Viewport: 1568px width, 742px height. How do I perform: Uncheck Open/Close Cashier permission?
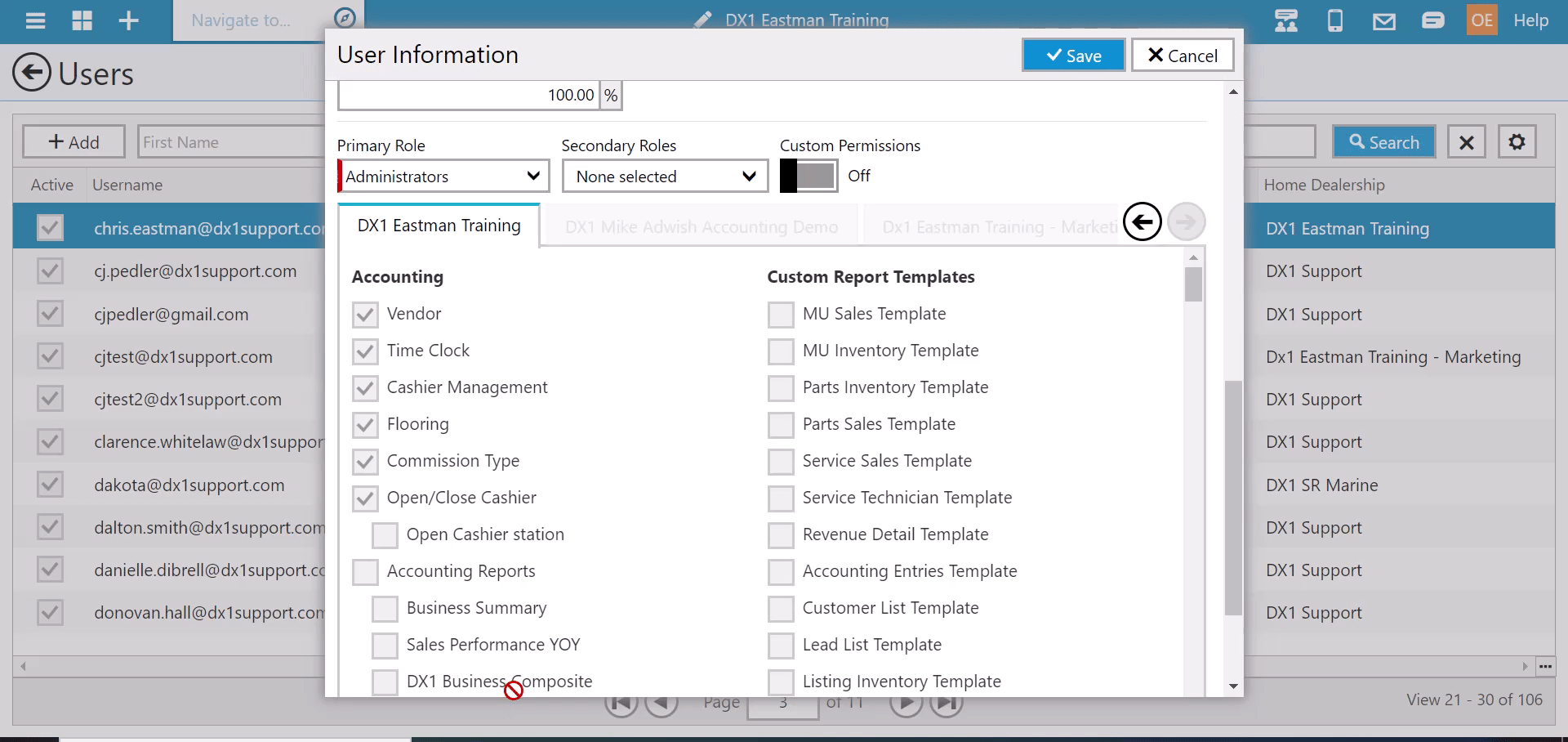click(365, 498)
